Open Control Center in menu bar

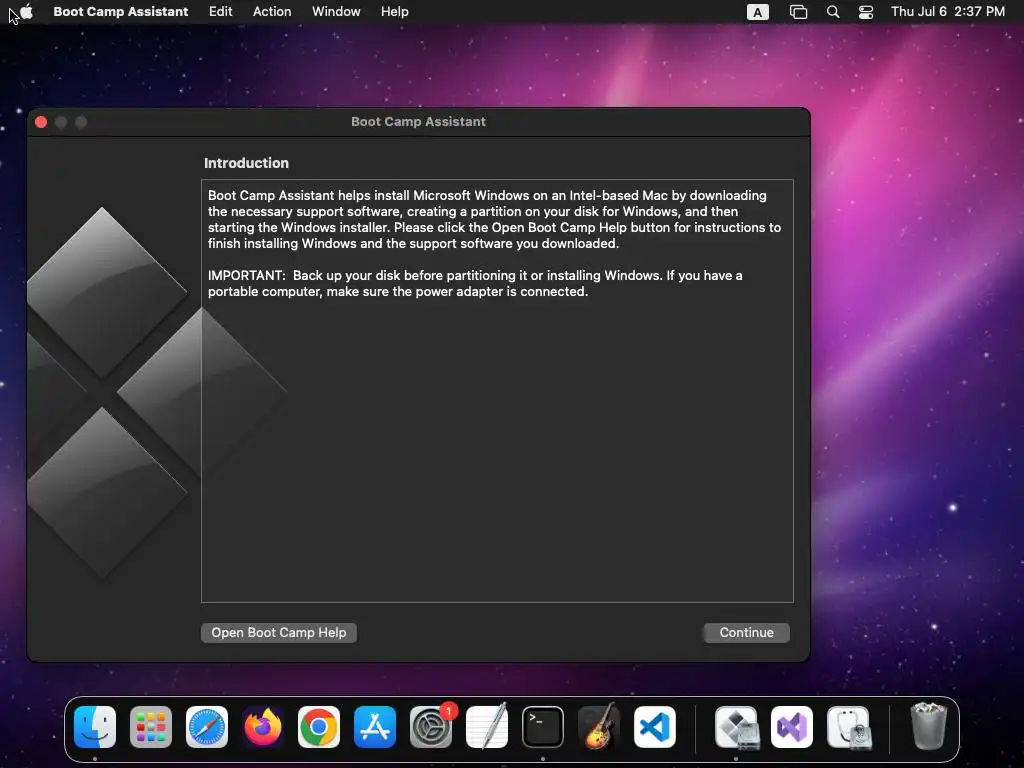pyautogui.click(x=866, y=12)
